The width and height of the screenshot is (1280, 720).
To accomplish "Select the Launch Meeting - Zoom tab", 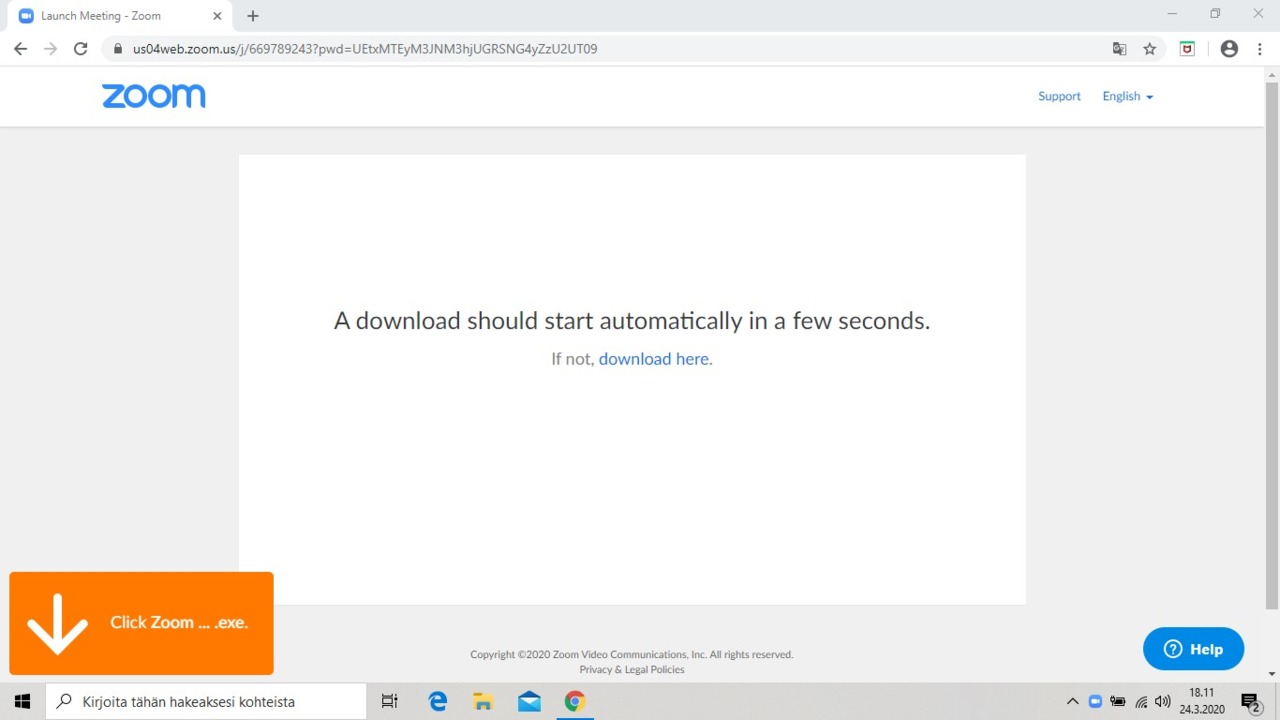I will [110, 16].
